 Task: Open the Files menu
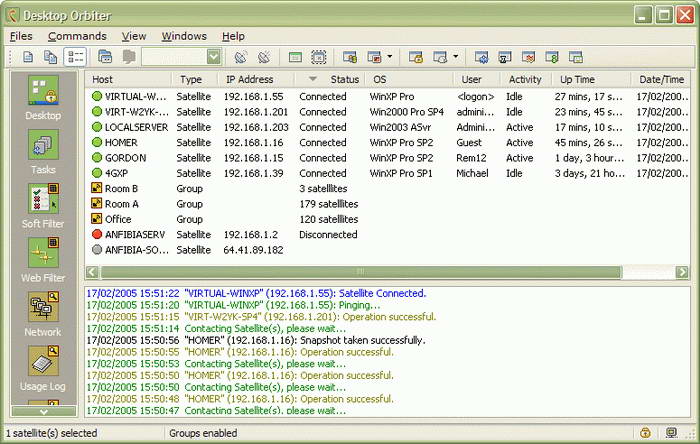(21, 36)
